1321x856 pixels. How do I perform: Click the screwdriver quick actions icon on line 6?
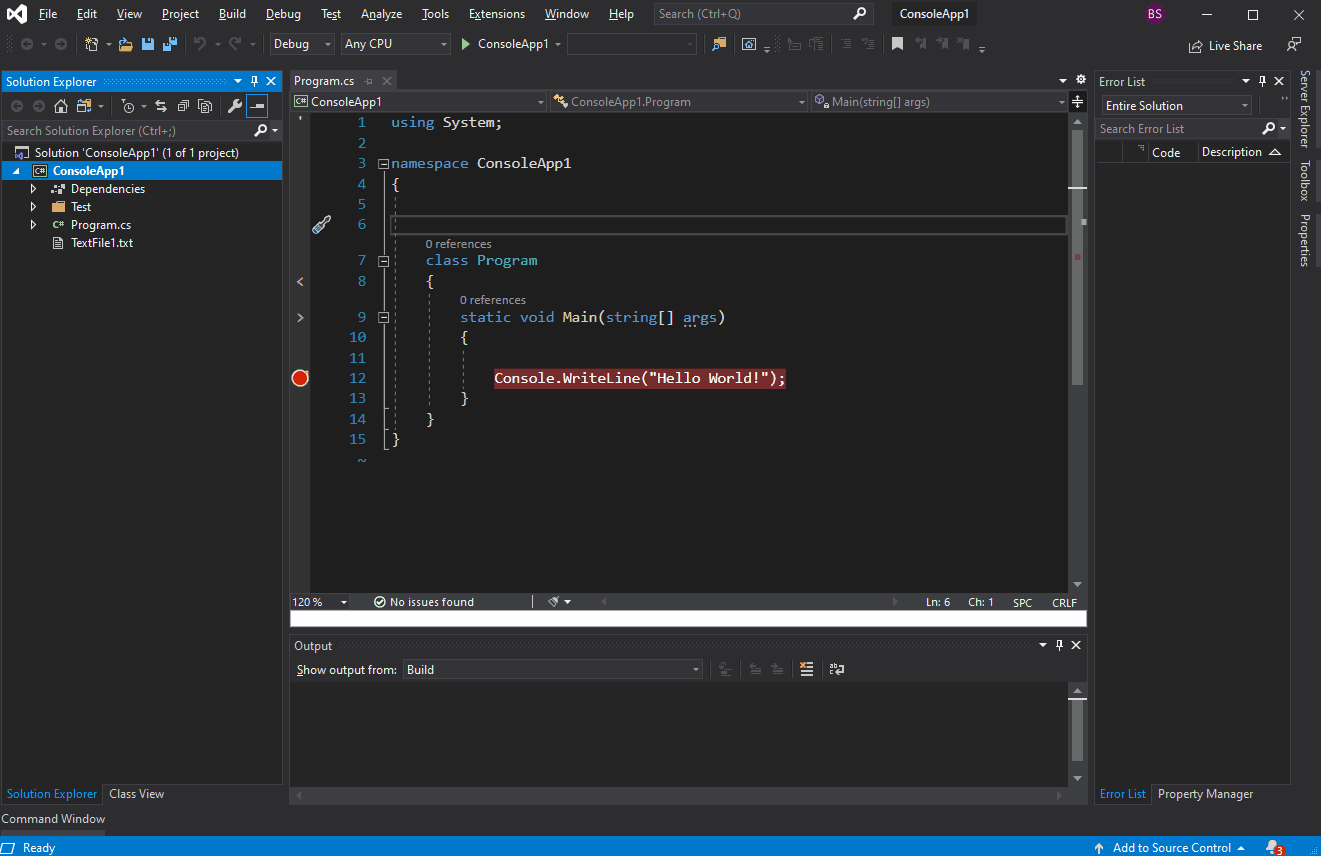click(x=321, y=225)
